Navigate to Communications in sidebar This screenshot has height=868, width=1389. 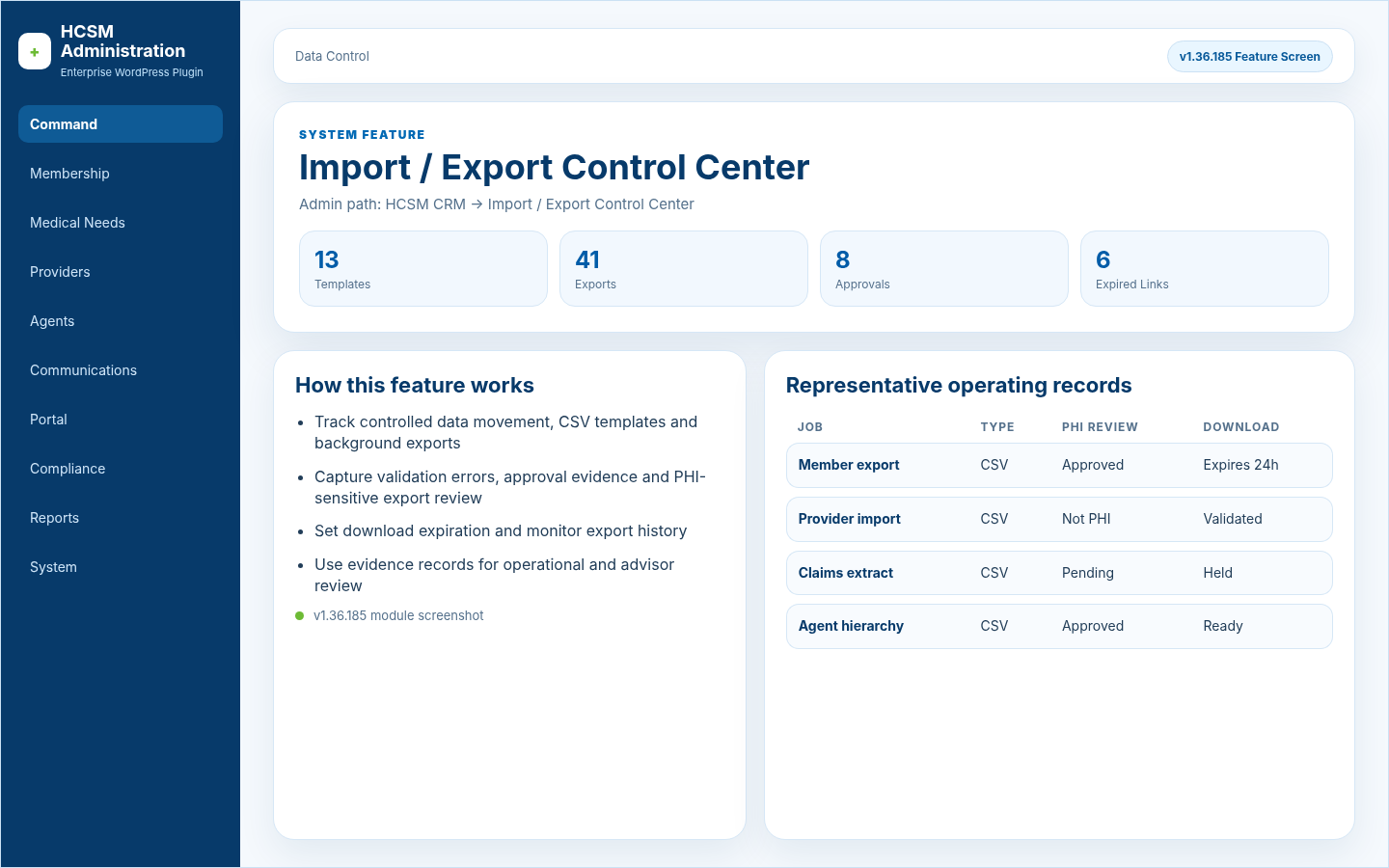121,370
